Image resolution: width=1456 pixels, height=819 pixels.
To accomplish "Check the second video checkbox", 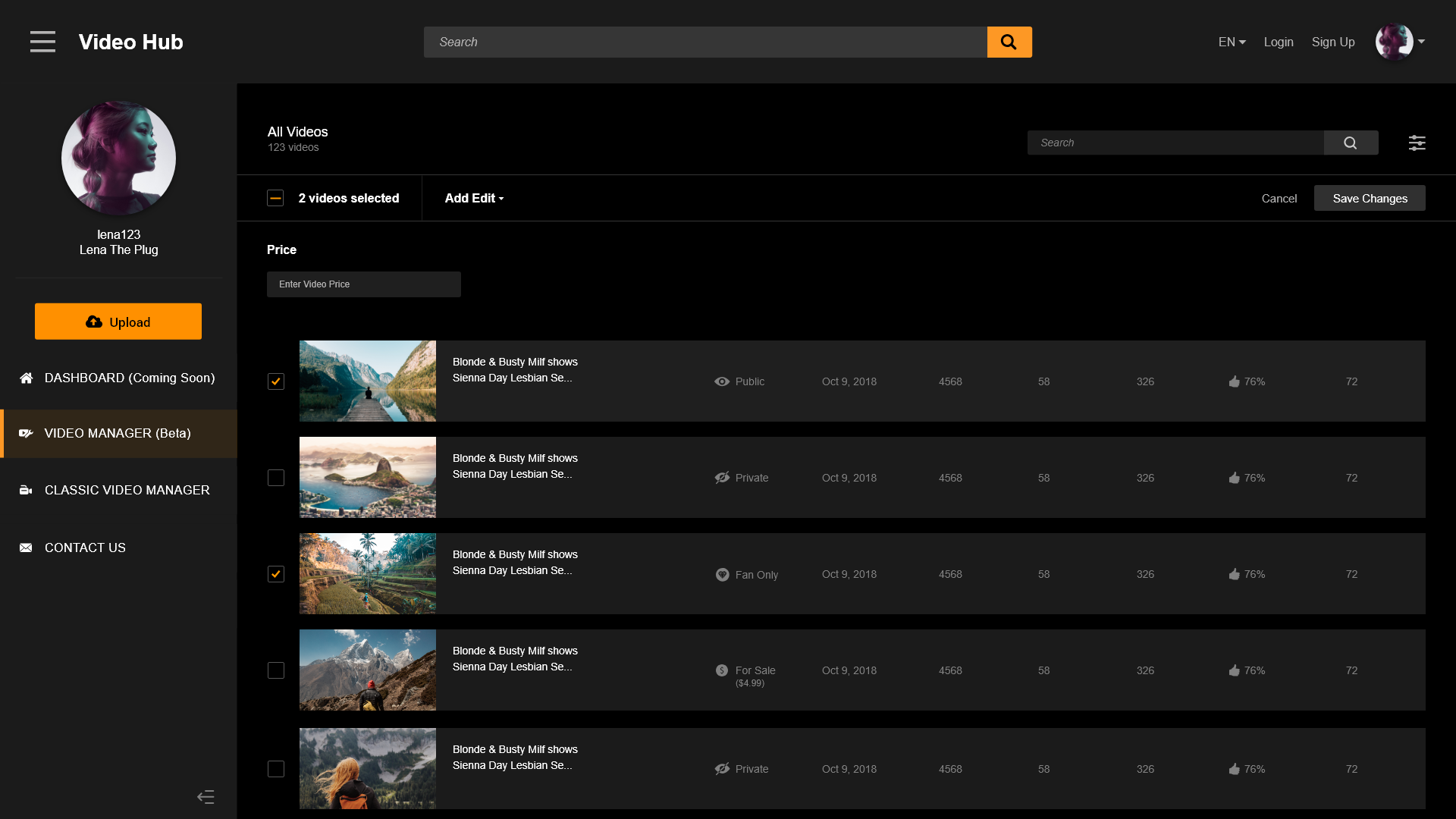I will click(x=276, y=478).
